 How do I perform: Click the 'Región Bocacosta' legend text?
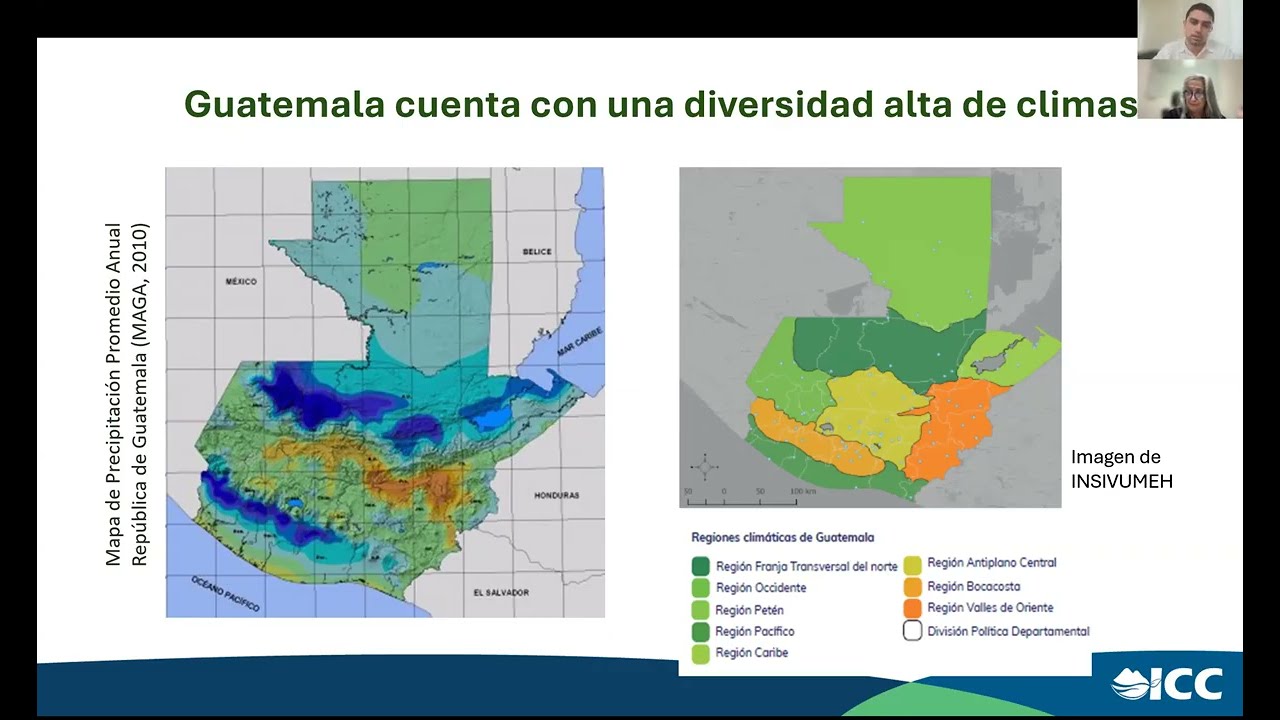point(973,587)
